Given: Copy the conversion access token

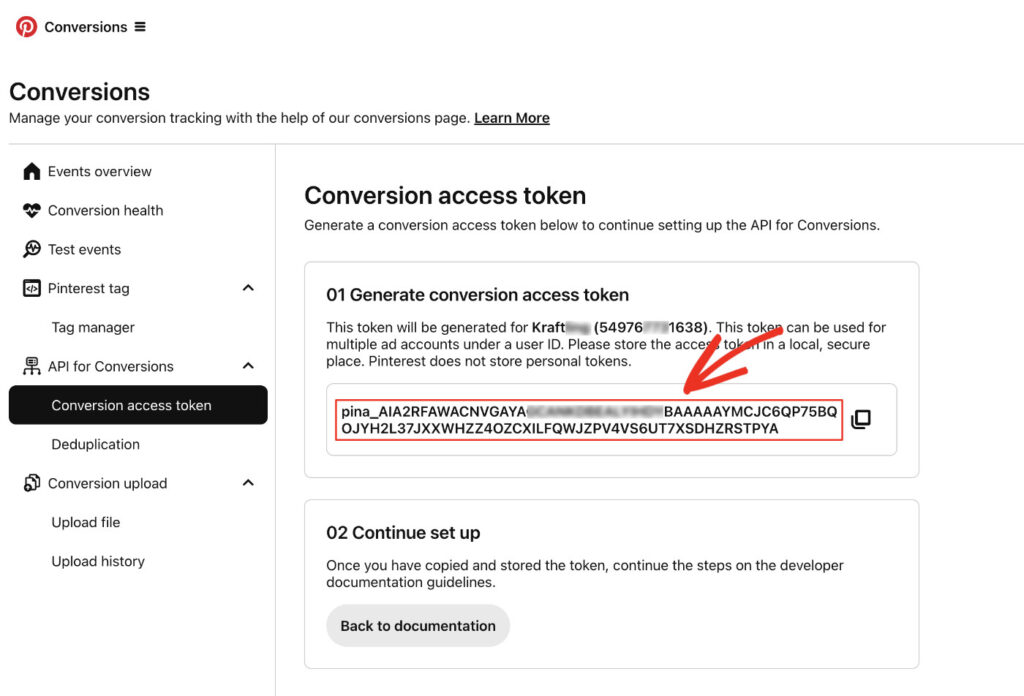Looking at the screenshot, I should pyautogui.click(x=861, y=419).
